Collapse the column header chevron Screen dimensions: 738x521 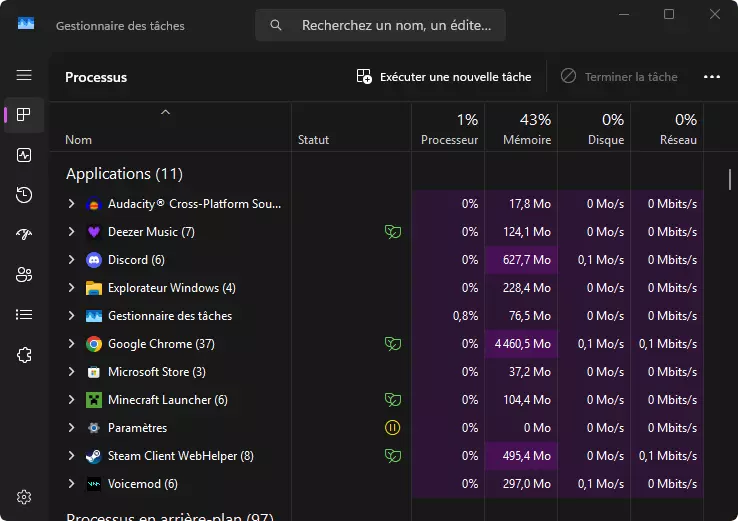coord(166,112)
